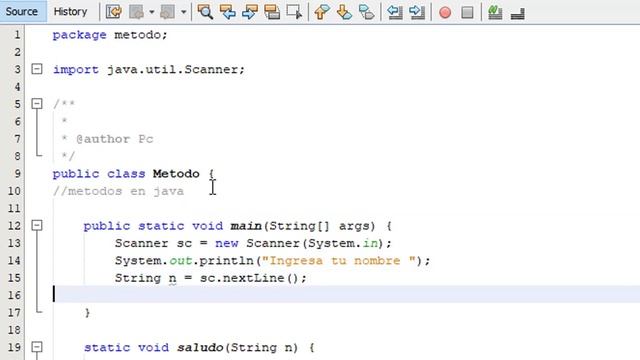Toggle Bookmark toolbar icon
The width and height of the screenshot is (640, 360).
(x=366, y=12)
